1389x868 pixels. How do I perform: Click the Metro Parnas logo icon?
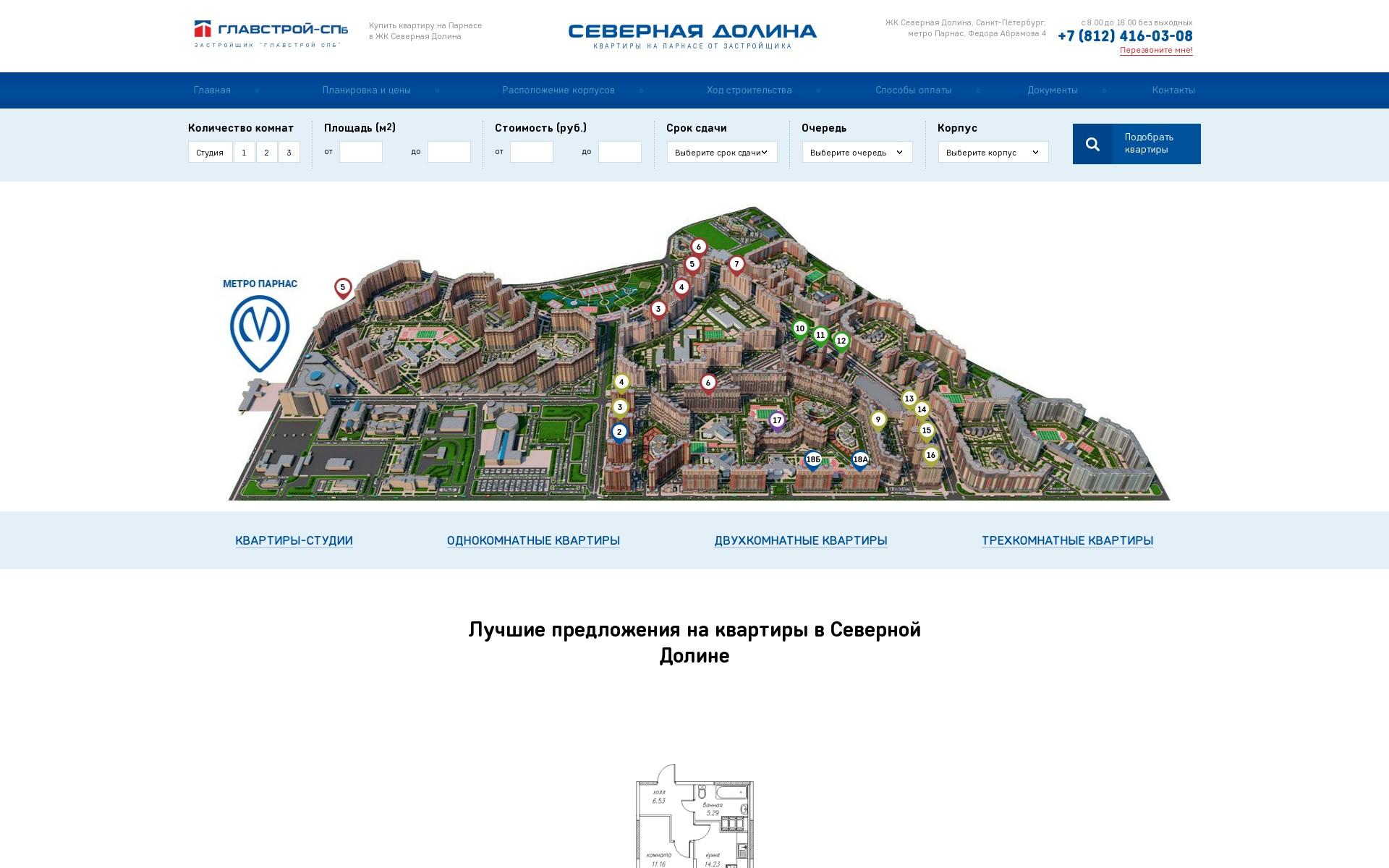point(260,333)
